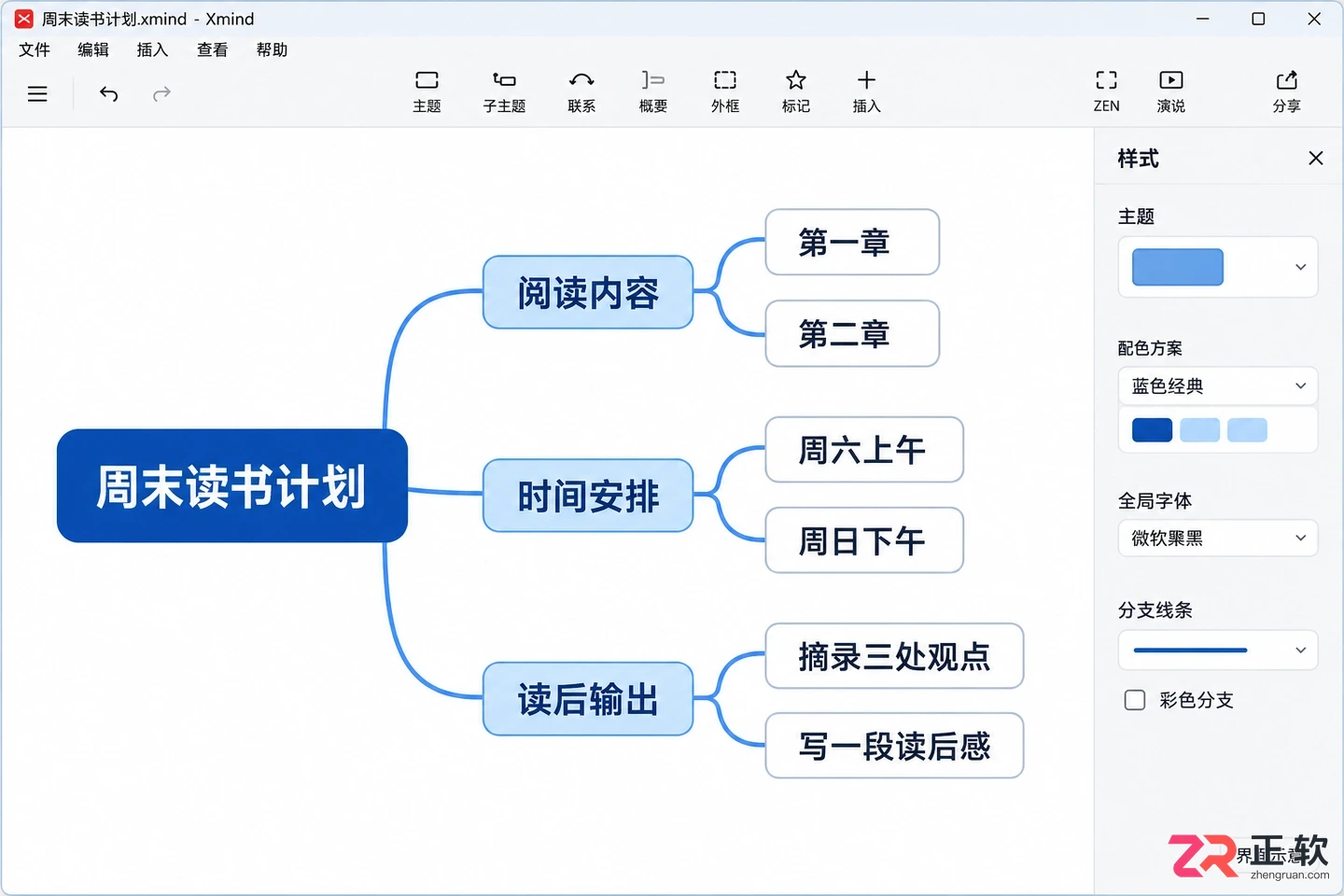Minimize the Xmind window
Viewport: 1344px width, 896px height.
1203,19
